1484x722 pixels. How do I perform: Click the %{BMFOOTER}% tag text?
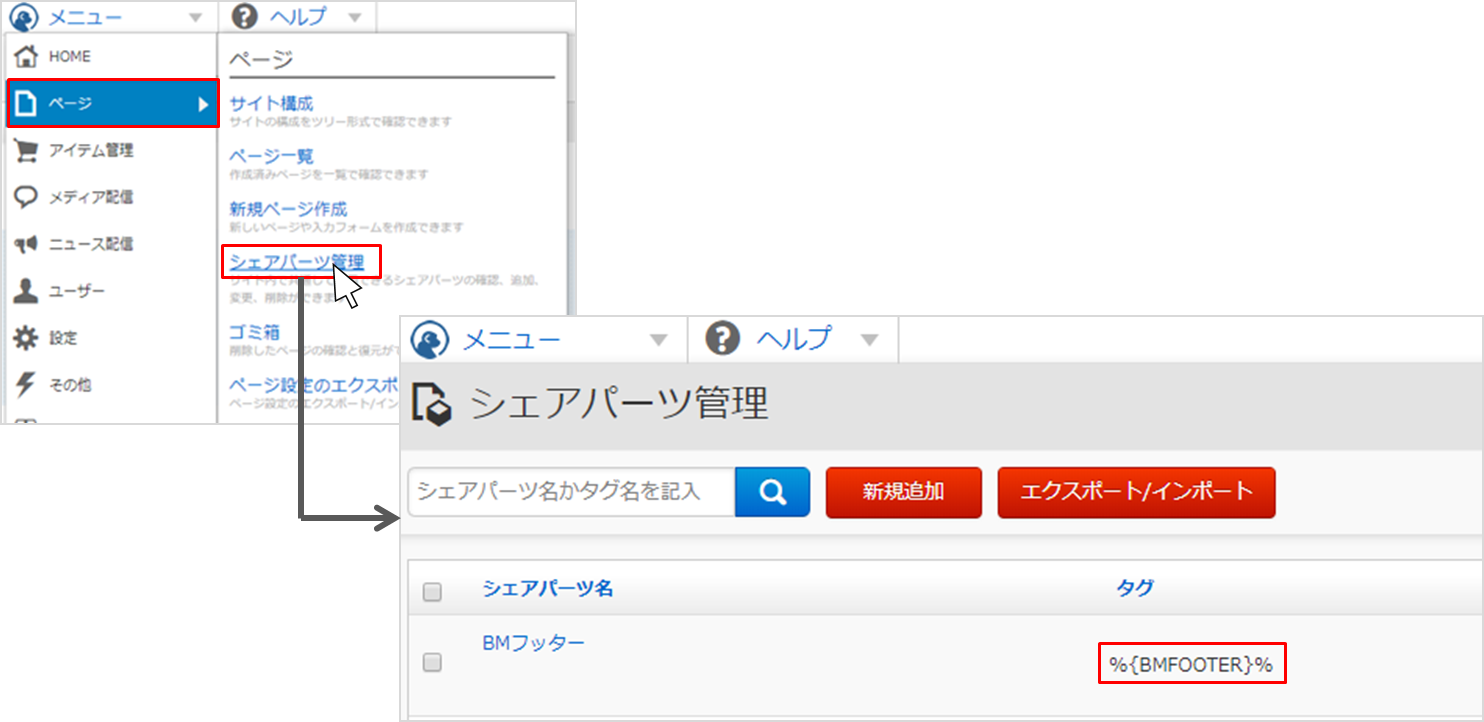pyautogui.click(x=1191, y=663)
